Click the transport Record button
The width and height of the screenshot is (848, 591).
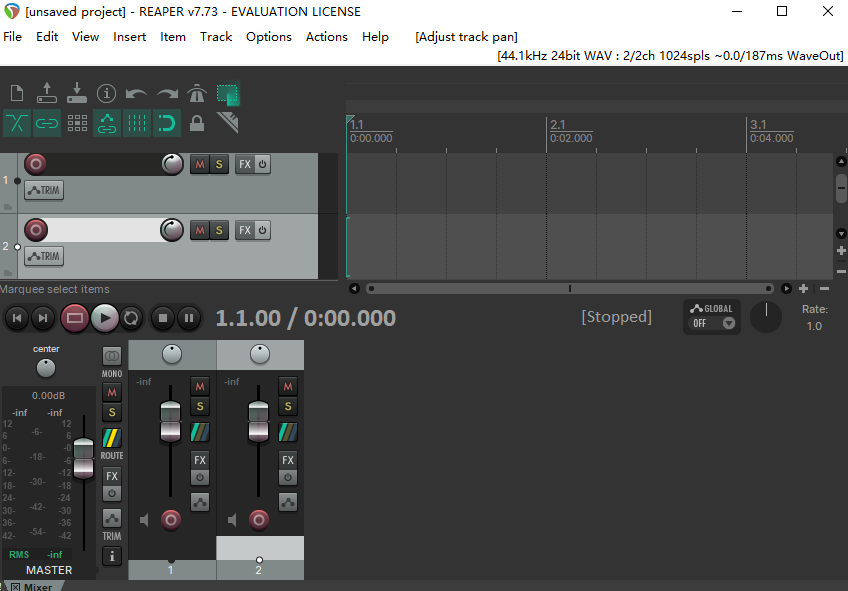pos(75,318)
